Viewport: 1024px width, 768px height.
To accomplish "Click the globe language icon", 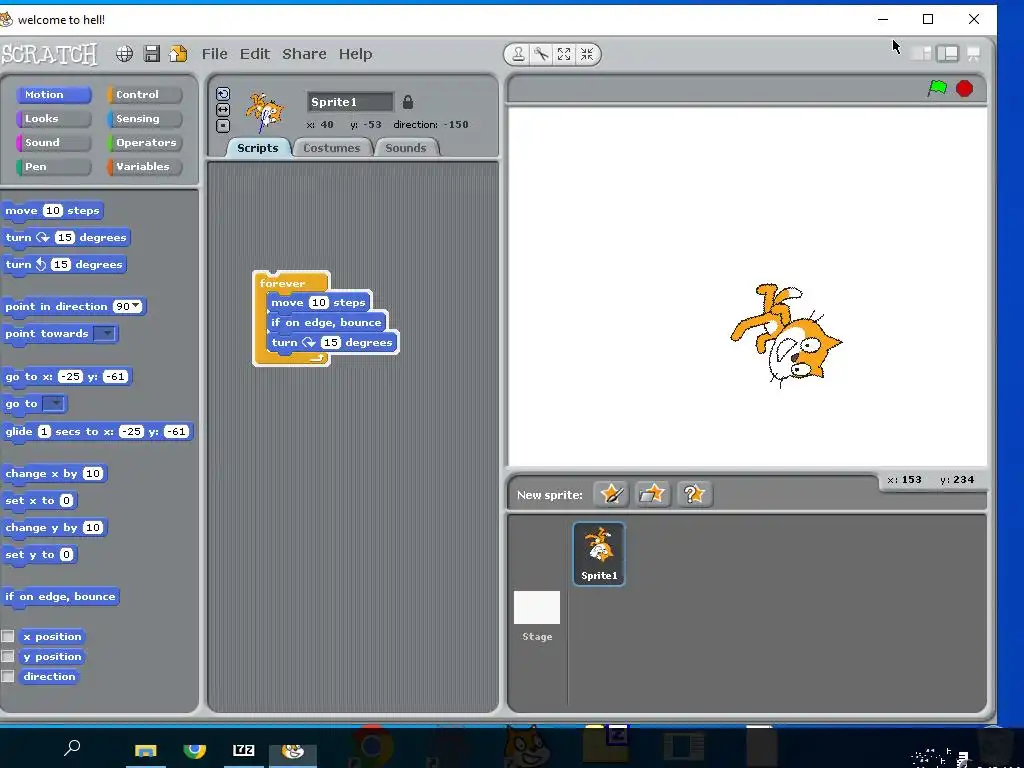I will [x=124, y=54].
